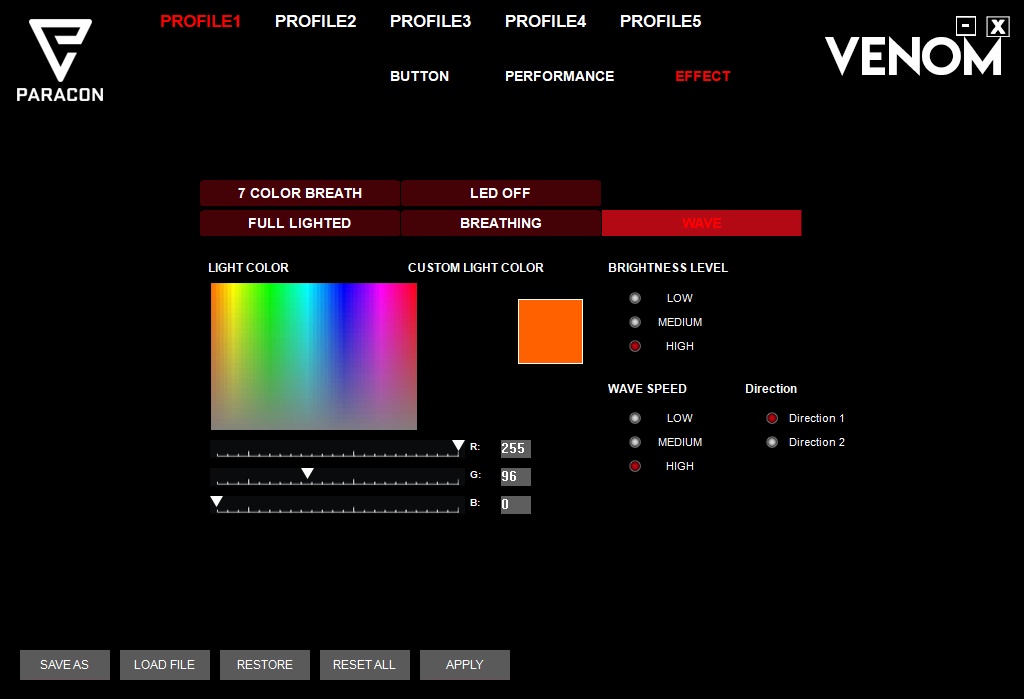Select FULL LIGHTED lighting mode
This screenshot has width=1024, height=699.
300,223
